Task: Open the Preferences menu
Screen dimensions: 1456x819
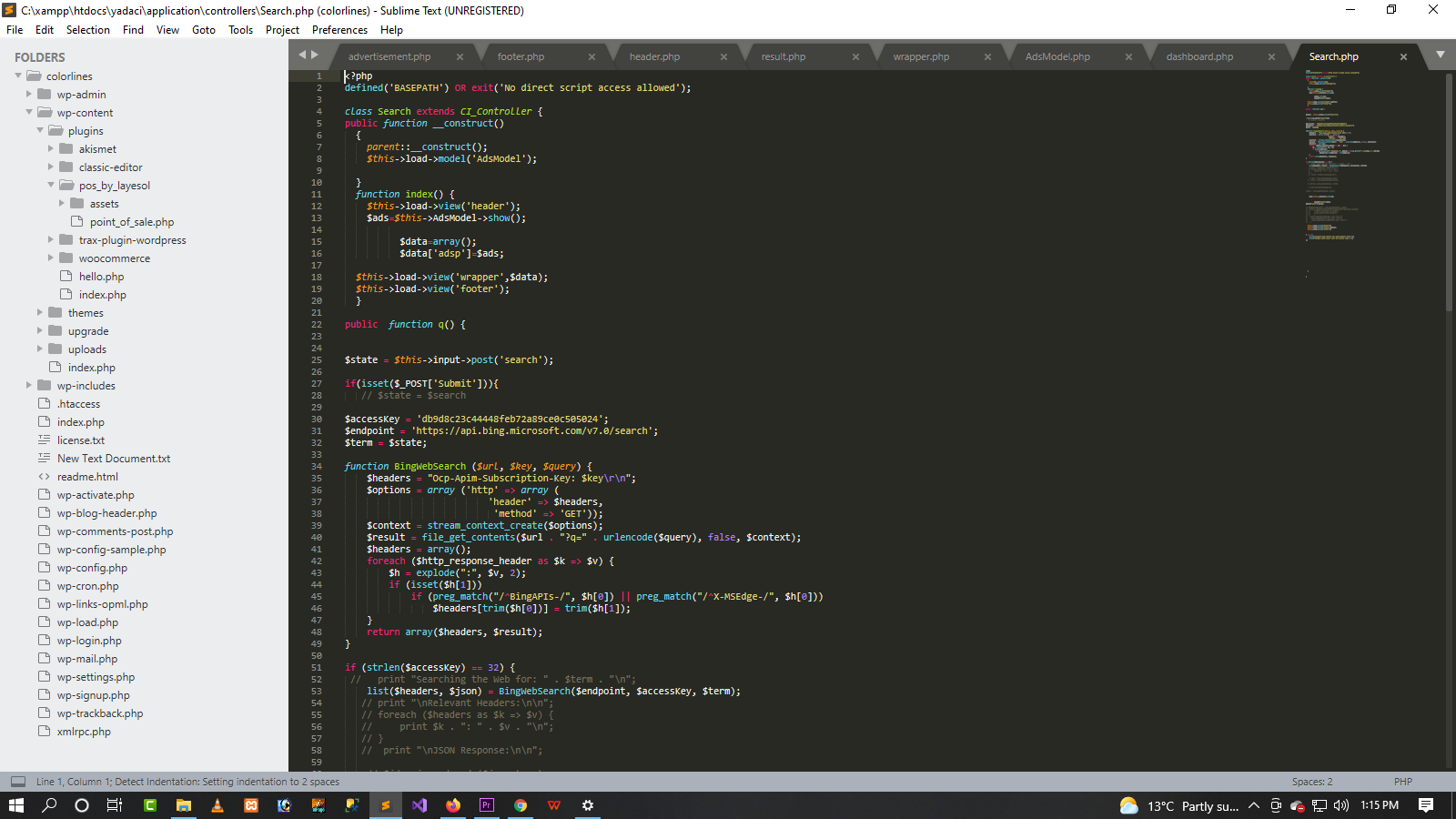Action: tap(339, 30)
